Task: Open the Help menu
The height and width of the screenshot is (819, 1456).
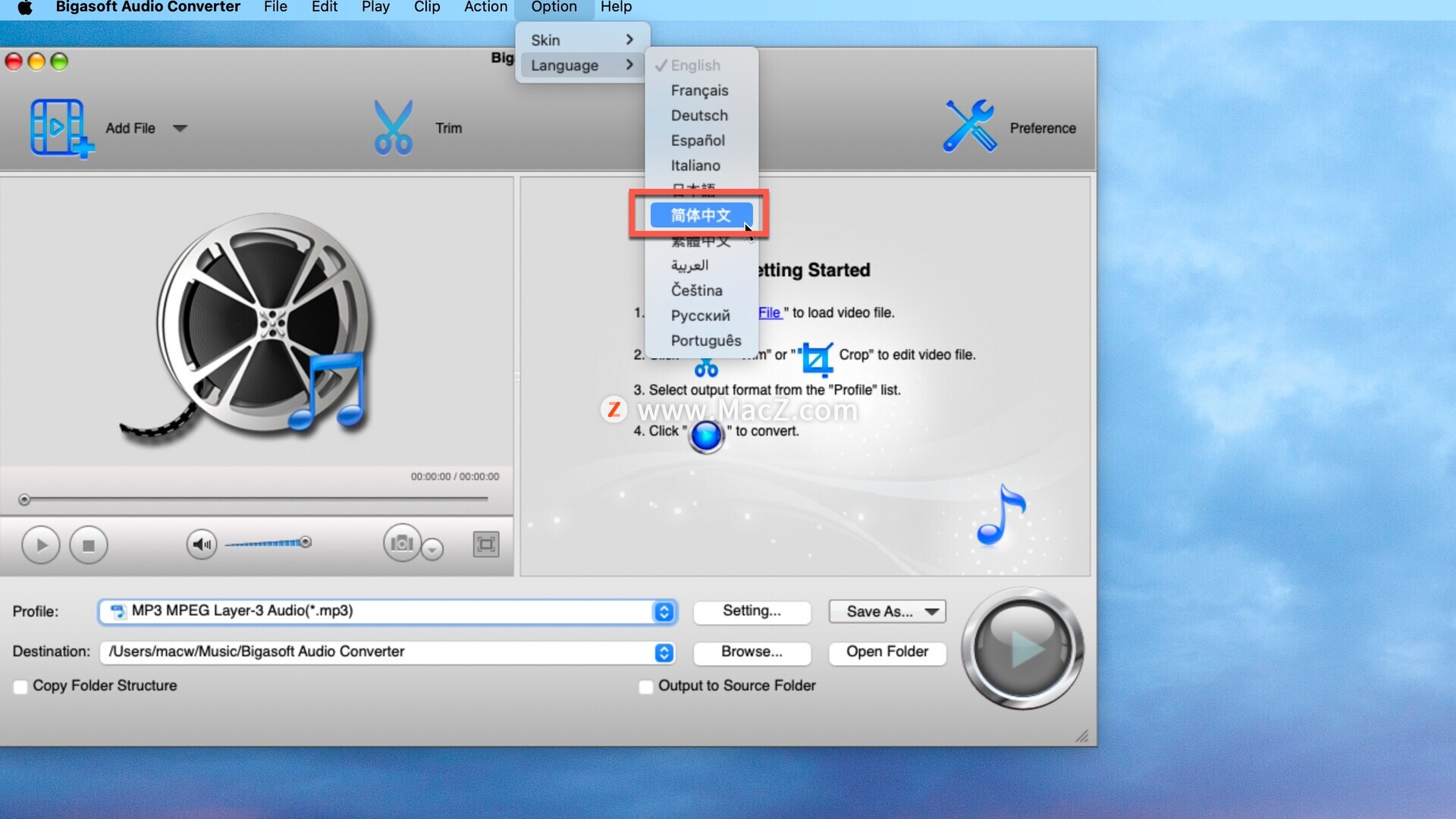Action: (x=616, y=8)
